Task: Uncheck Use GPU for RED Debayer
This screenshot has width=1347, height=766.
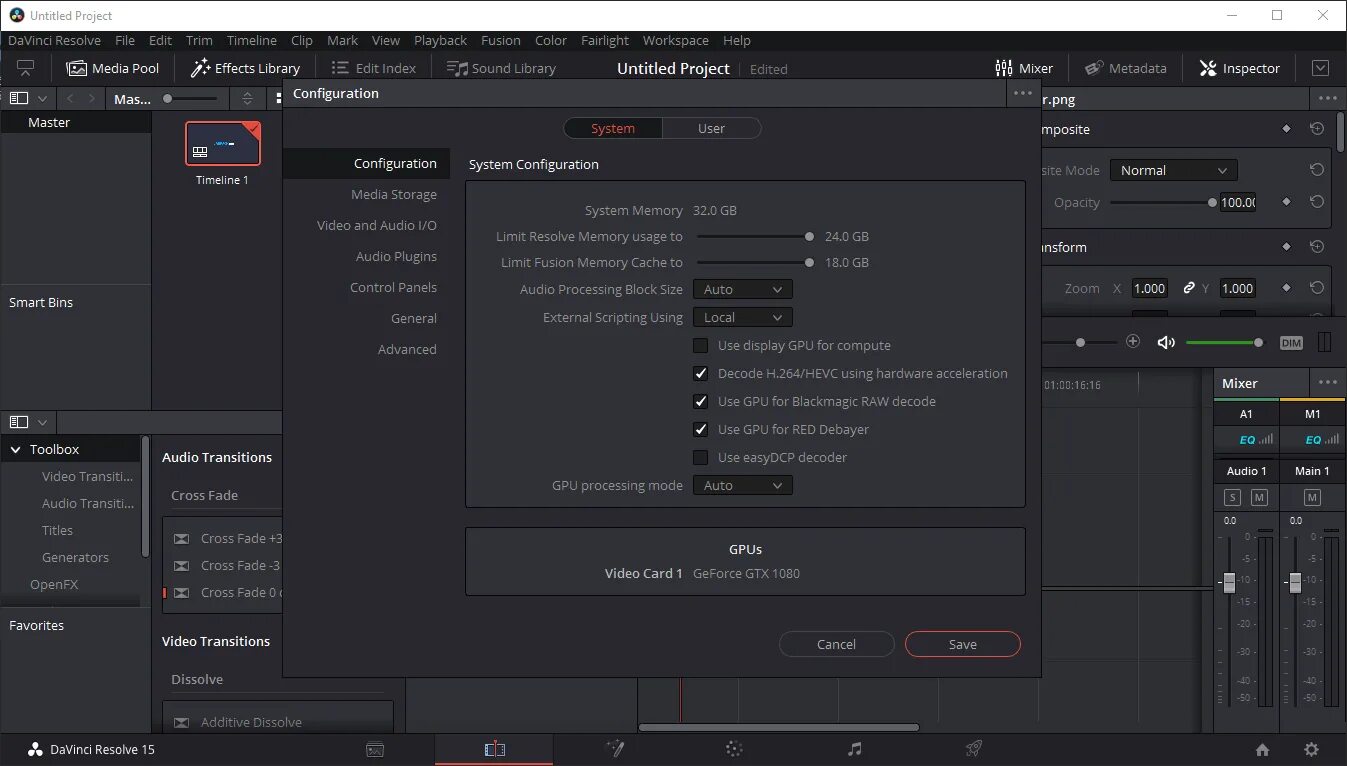Action: [701, 429]
